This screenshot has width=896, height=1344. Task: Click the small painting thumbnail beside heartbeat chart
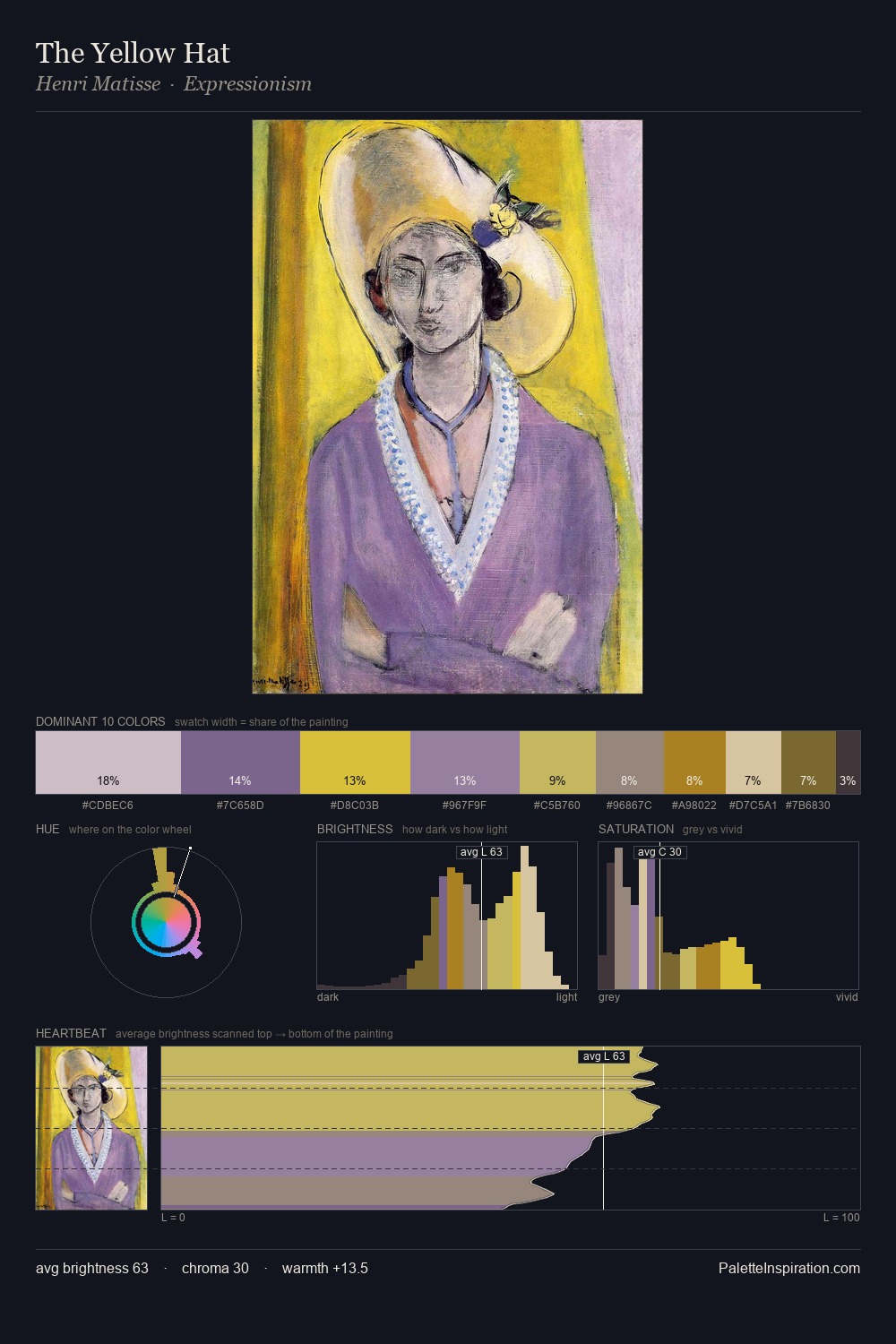point(91,1128)
